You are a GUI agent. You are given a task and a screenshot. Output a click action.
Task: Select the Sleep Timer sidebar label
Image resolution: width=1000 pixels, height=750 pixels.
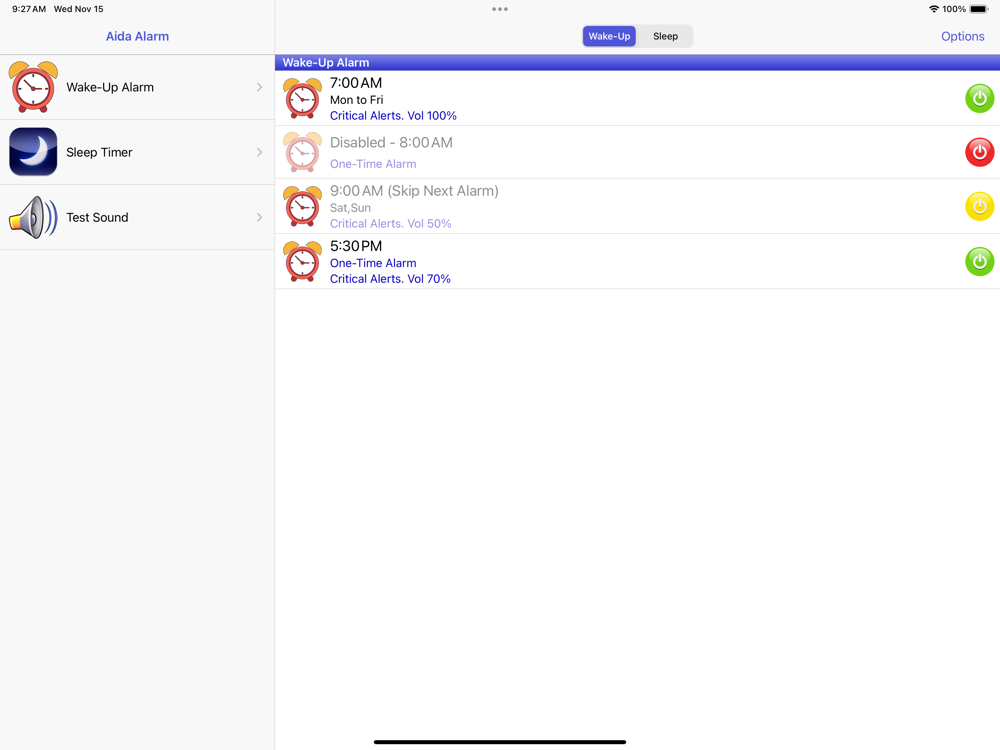(99, 152)
